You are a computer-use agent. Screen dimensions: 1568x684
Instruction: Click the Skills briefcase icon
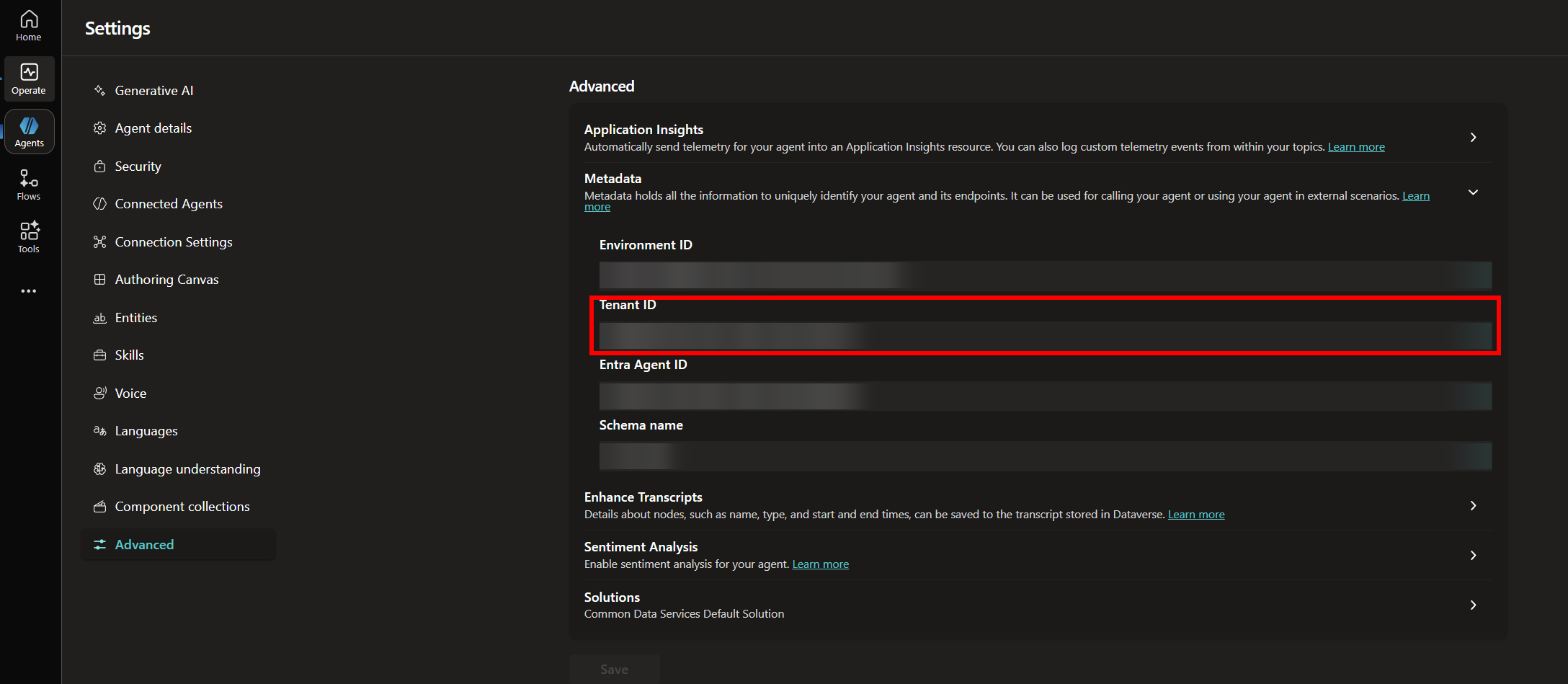[99, 355]
